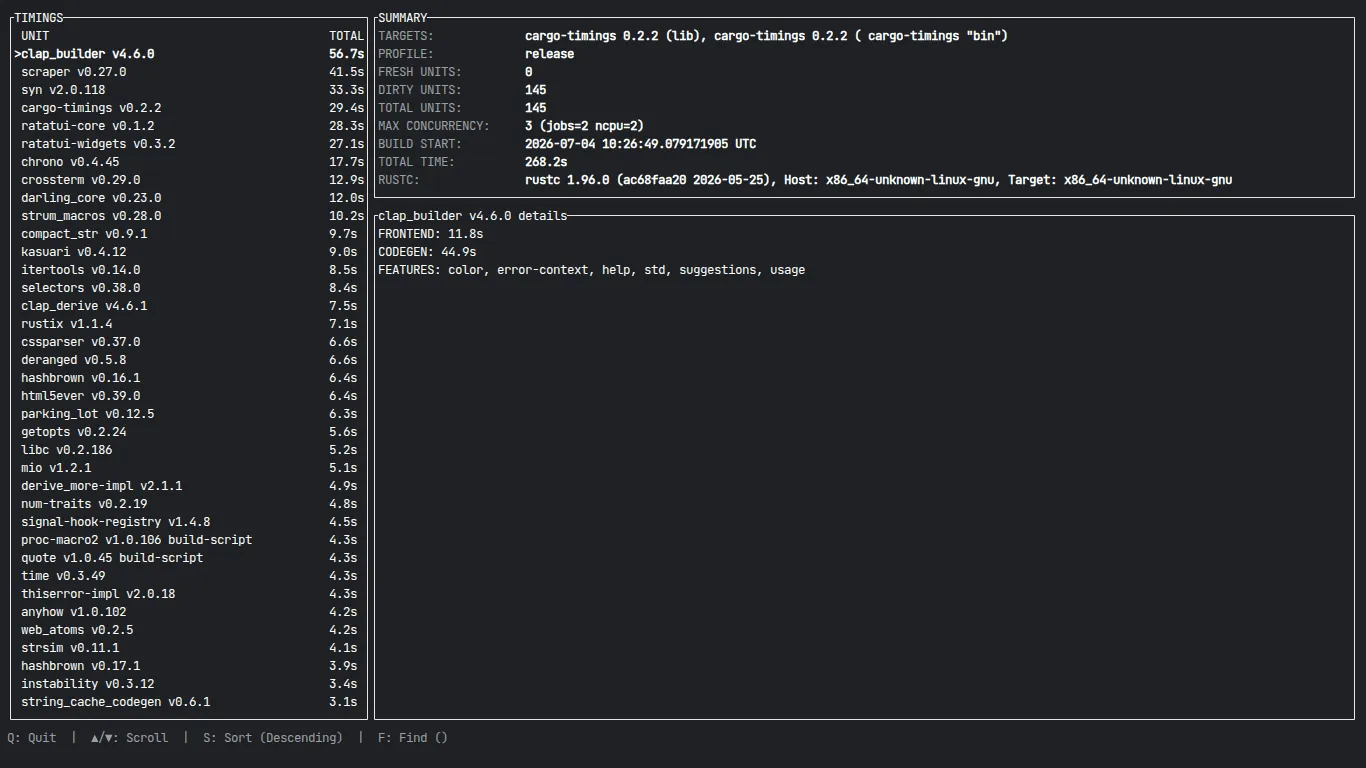
Task: Click the clap_builder v4.6.0 details title
Action: 472,216
